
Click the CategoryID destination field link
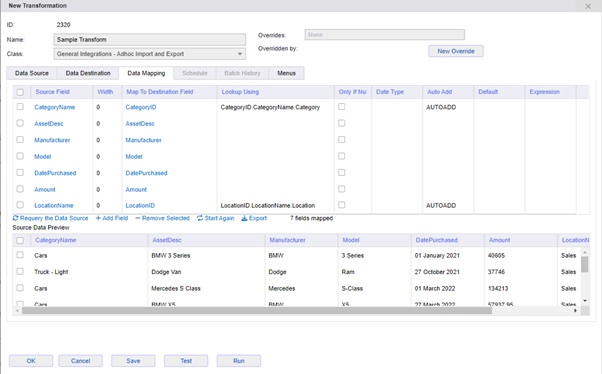pyautogui.click(x=141, y=107)
